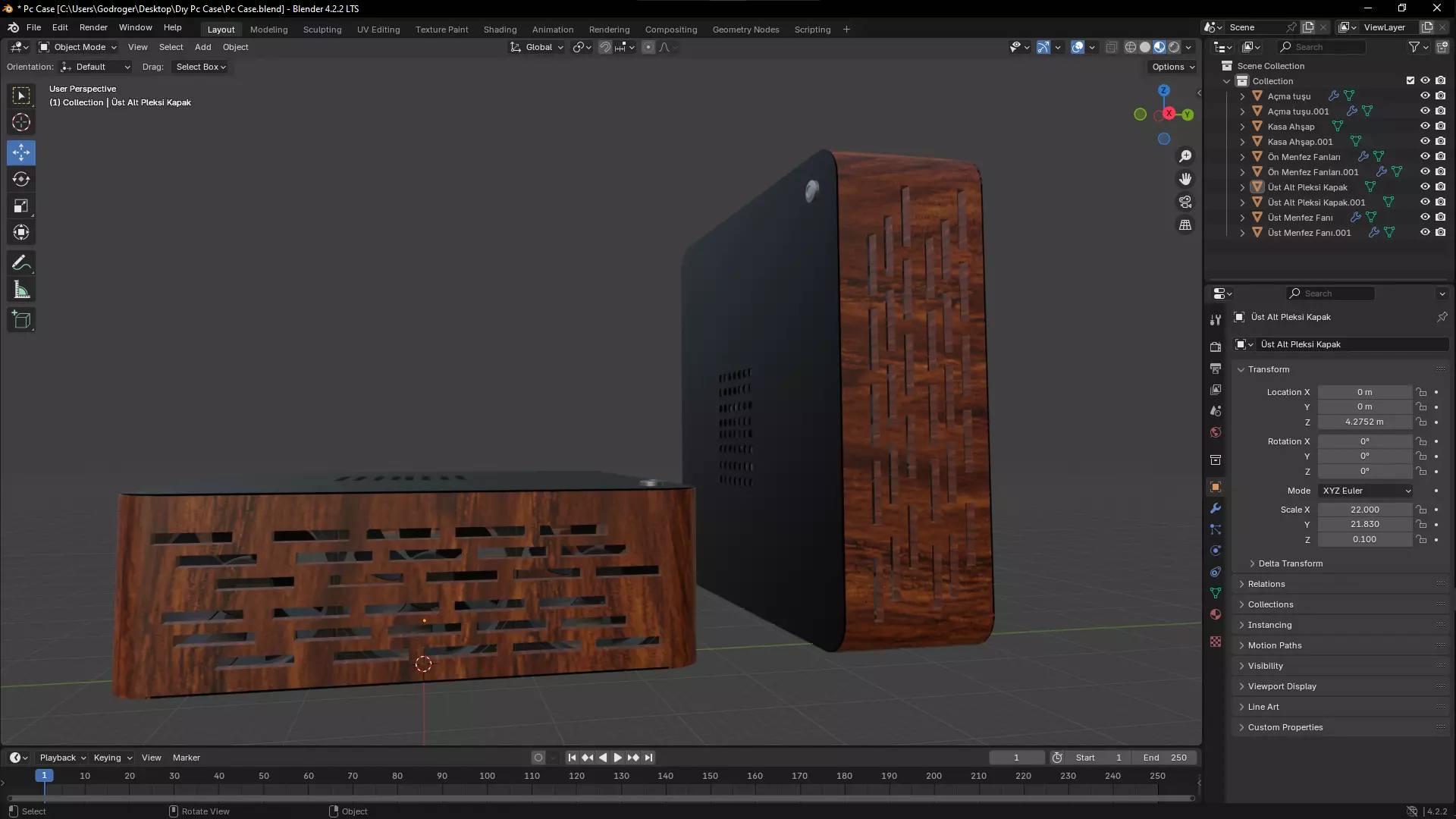Toggle camera view button in viewport

(1185, 202)
